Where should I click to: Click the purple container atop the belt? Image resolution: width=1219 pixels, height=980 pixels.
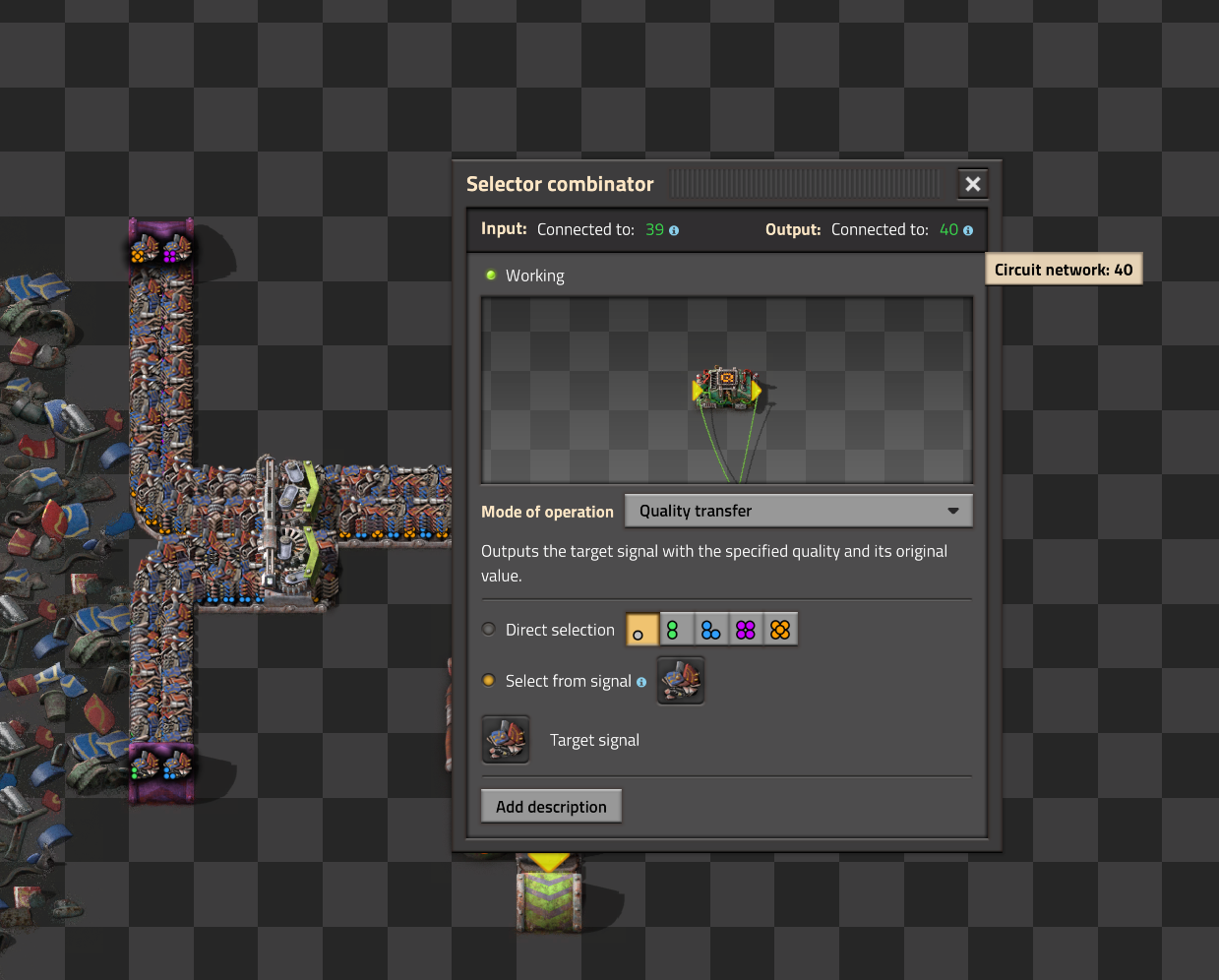(161, 243)
